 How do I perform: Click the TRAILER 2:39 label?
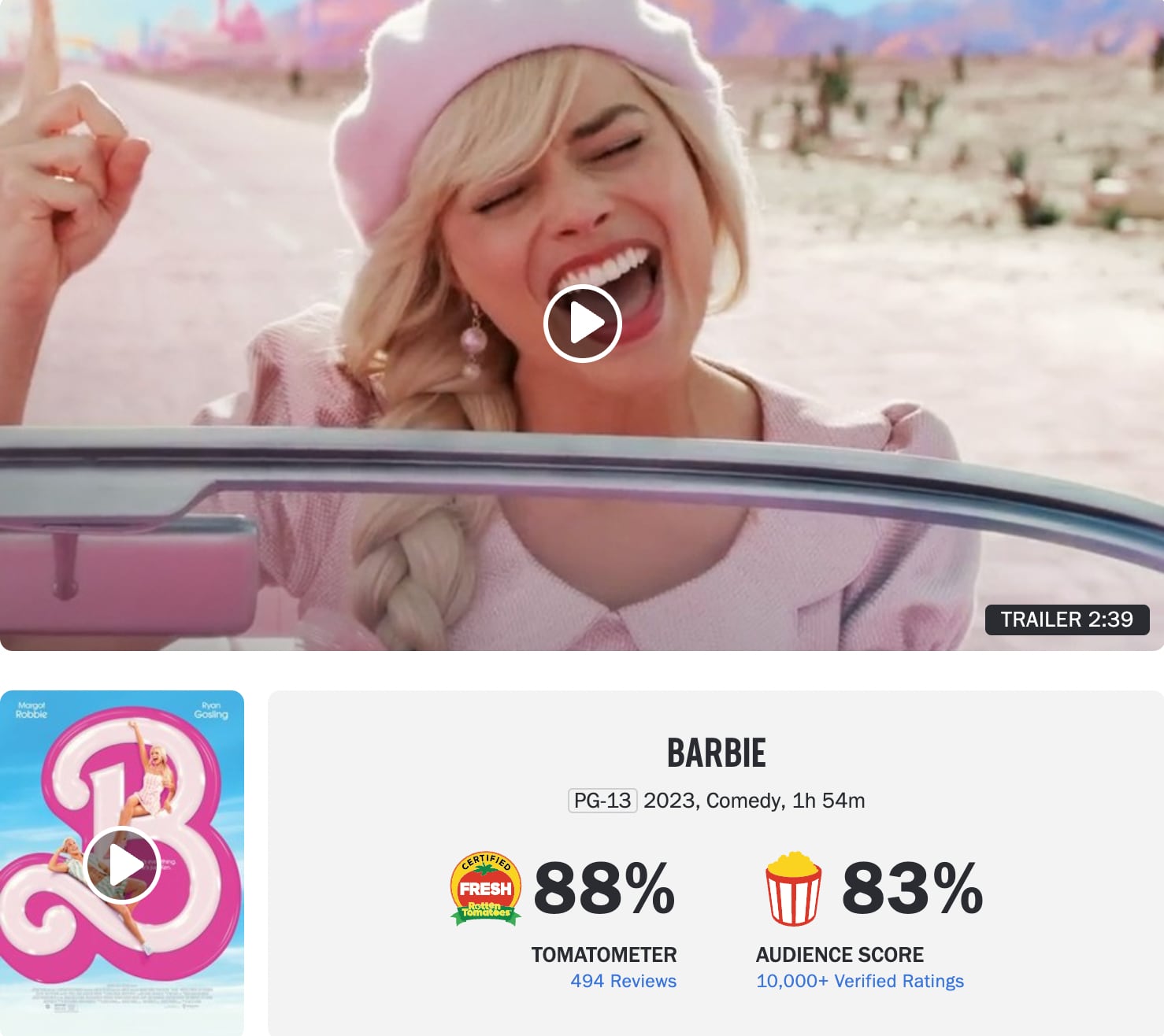(1067, 620)
